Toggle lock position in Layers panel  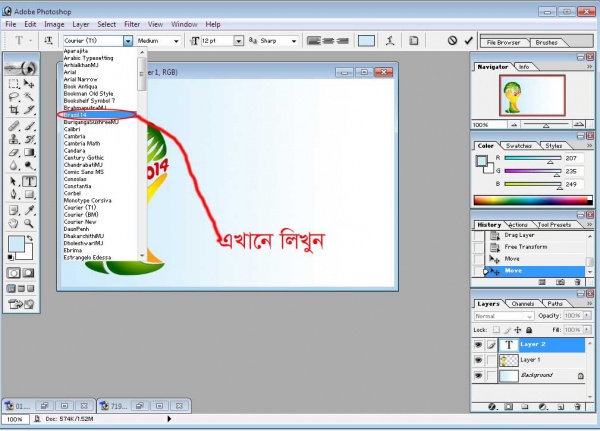518,330
